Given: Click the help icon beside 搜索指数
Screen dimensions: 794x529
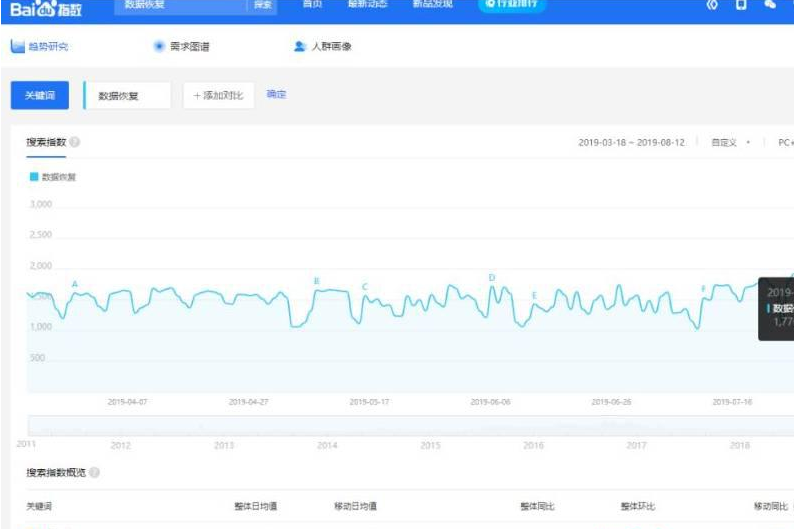Looking at the screenshot, I should 74,142.
